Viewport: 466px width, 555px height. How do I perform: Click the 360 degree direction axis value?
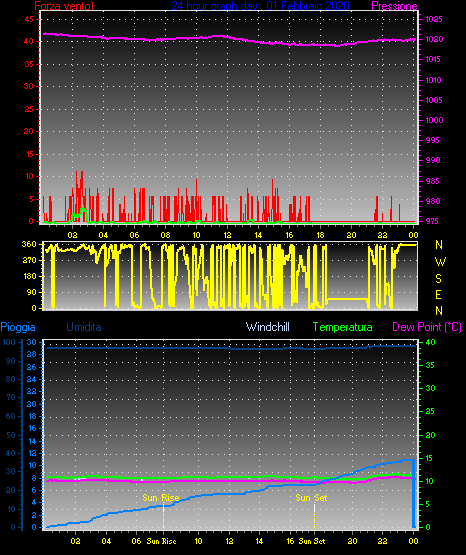click(29, 244)
